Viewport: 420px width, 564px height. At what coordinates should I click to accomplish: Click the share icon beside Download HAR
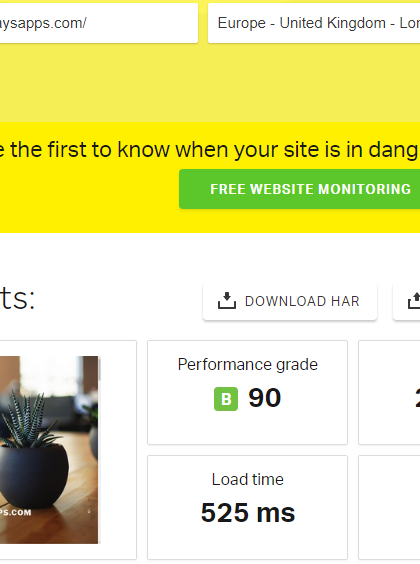pos(414,301)
